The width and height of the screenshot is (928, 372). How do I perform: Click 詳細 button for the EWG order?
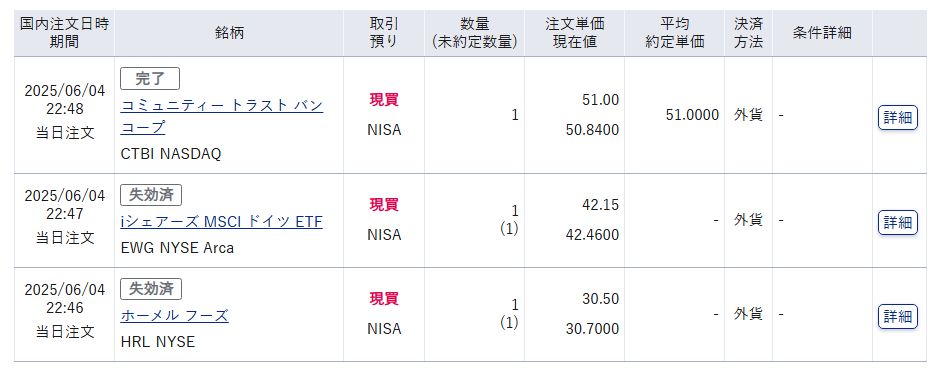coord(897,222)
